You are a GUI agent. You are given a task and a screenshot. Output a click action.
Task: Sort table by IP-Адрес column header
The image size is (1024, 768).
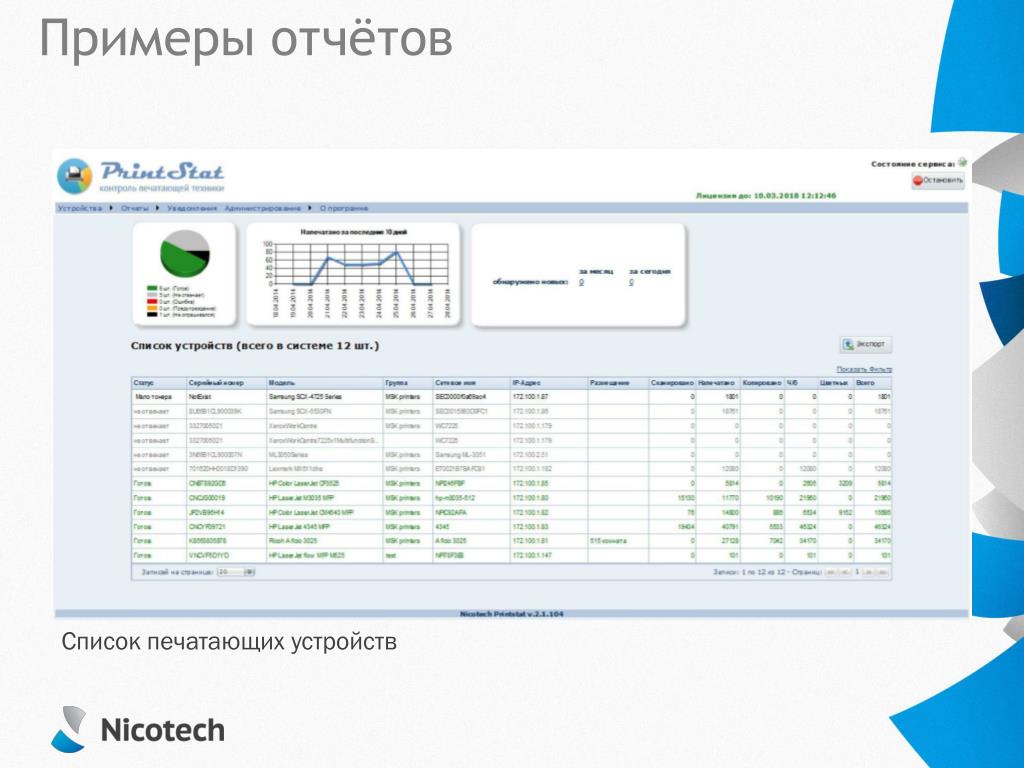point(549,383)
